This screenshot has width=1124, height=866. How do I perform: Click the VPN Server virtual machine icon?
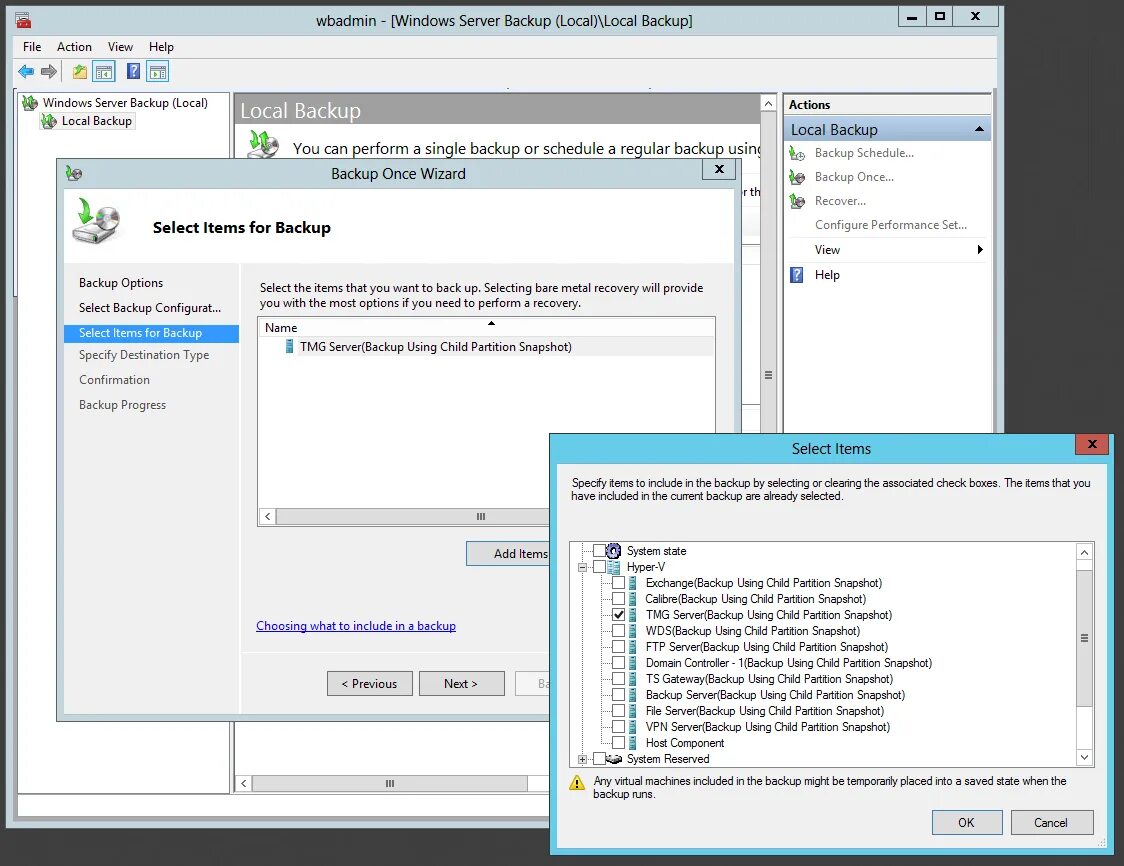pos(632,727)
